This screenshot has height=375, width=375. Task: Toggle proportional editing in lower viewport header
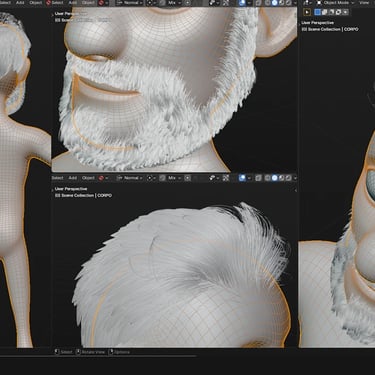(188, 178)
